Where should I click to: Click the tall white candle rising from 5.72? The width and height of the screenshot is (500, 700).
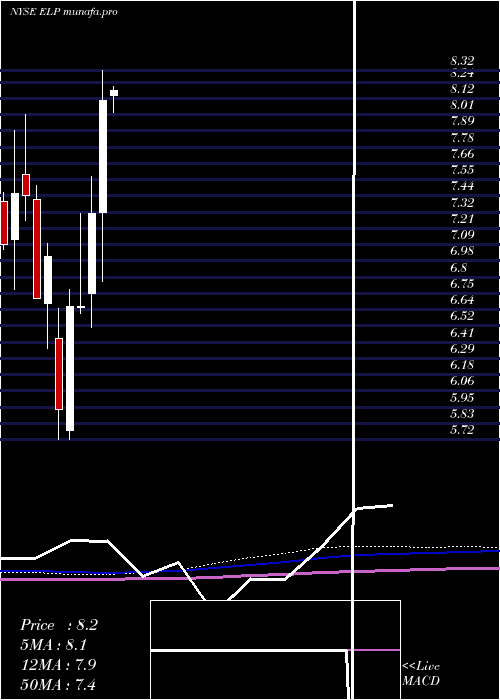(70, 368)
